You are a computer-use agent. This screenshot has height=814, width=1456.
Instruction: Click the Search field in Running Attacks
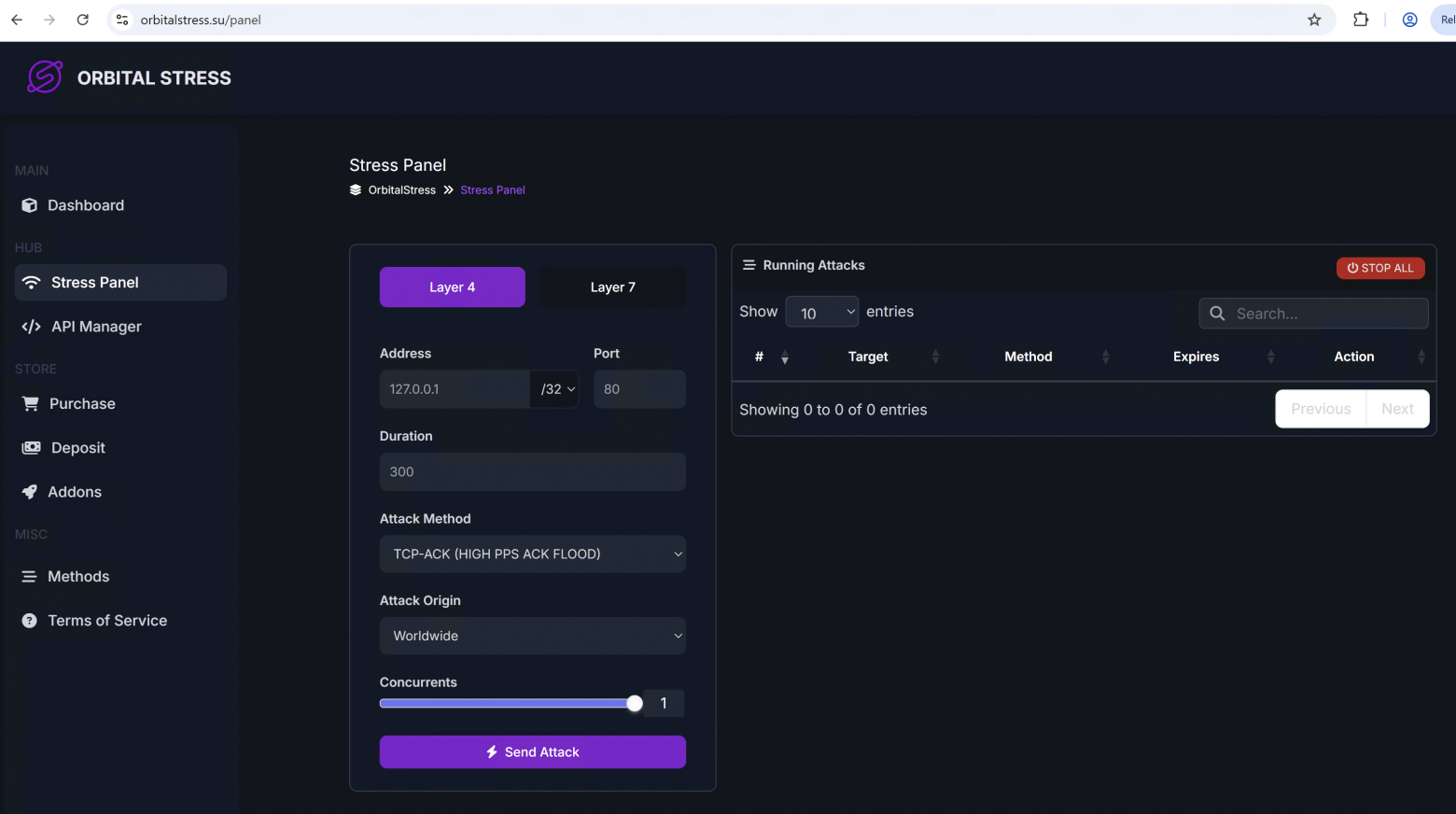tap(1314, 314)
